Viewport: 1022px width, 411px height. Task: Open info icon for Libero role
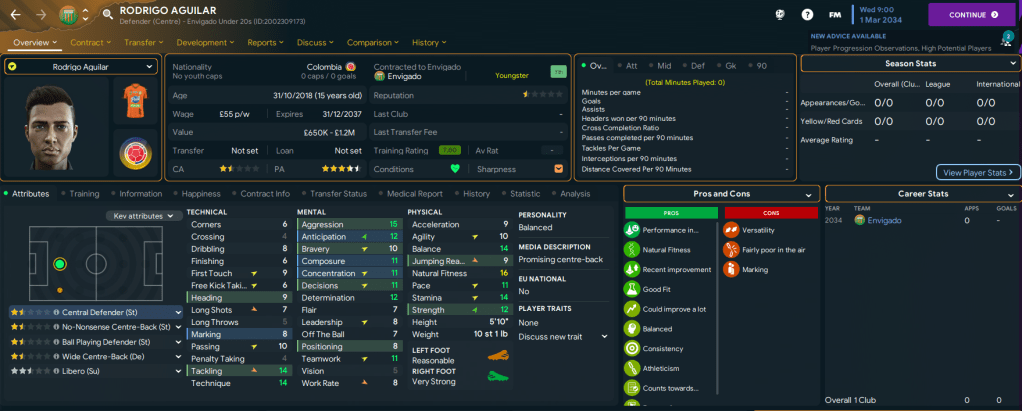[x=55, y=370]
